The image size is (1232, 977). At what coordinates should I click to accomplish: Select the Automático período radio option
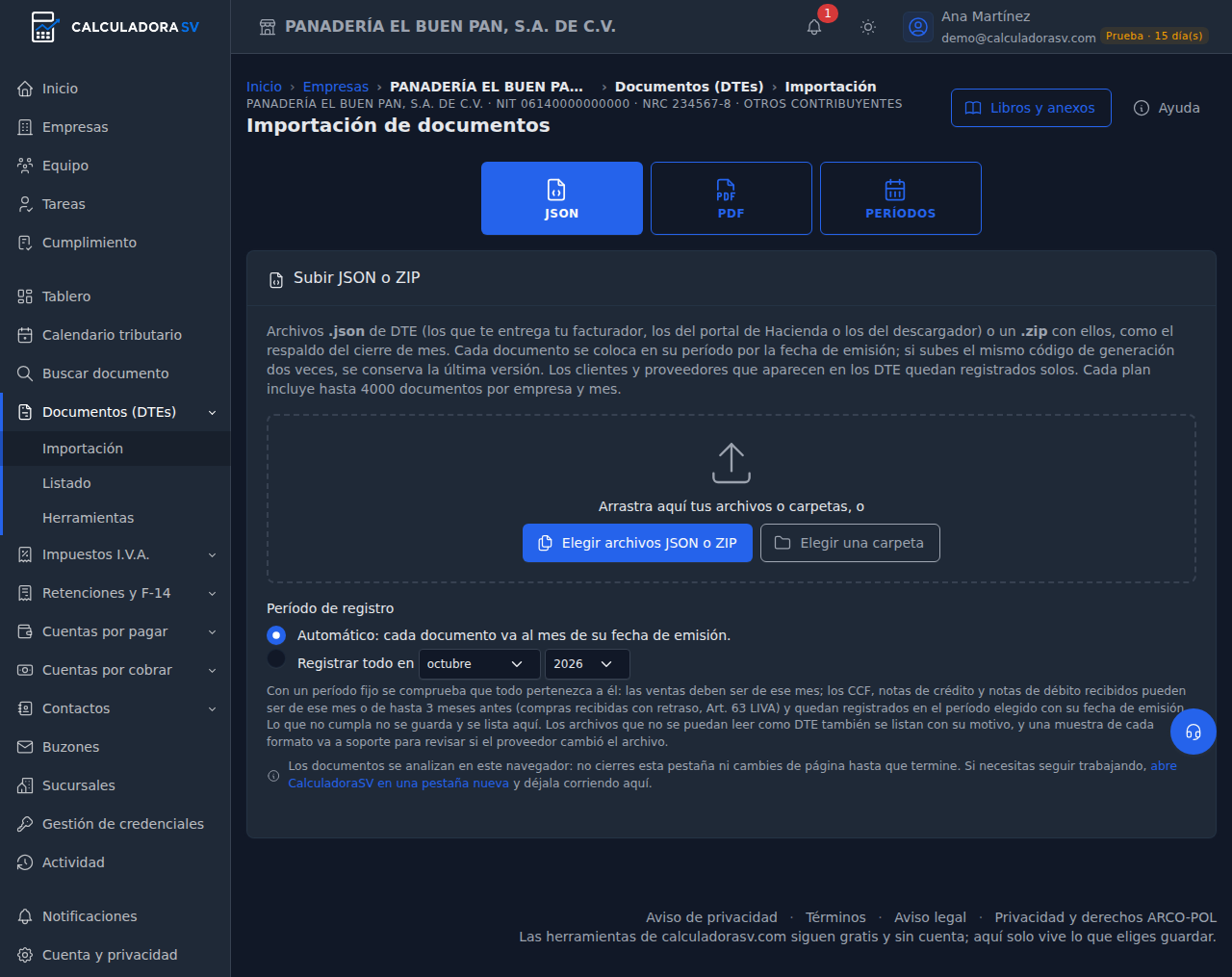pos(276,635)
